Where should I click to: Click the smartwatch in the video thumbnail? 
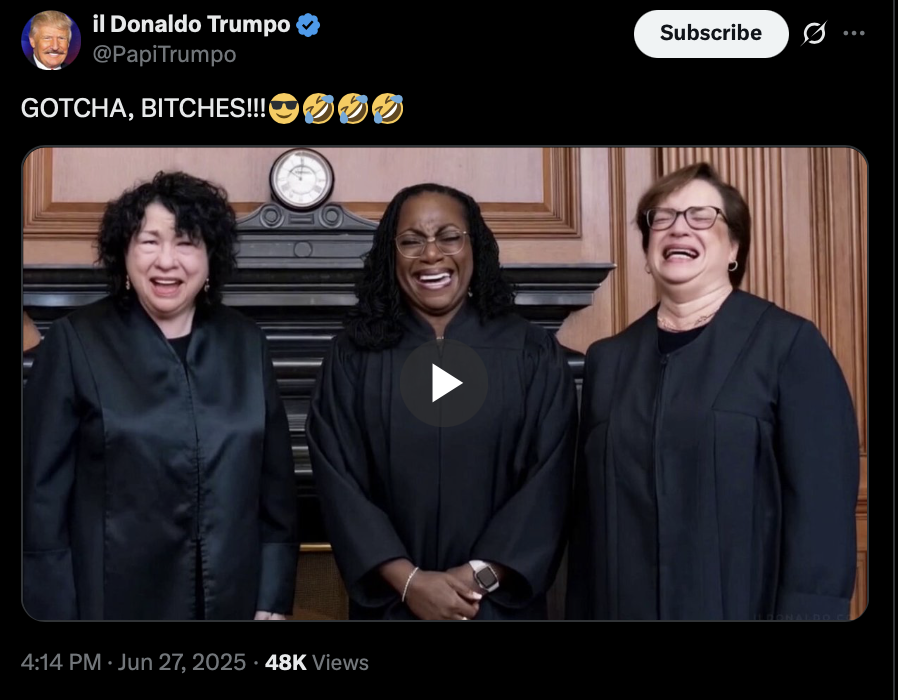(x=485, y=576)
